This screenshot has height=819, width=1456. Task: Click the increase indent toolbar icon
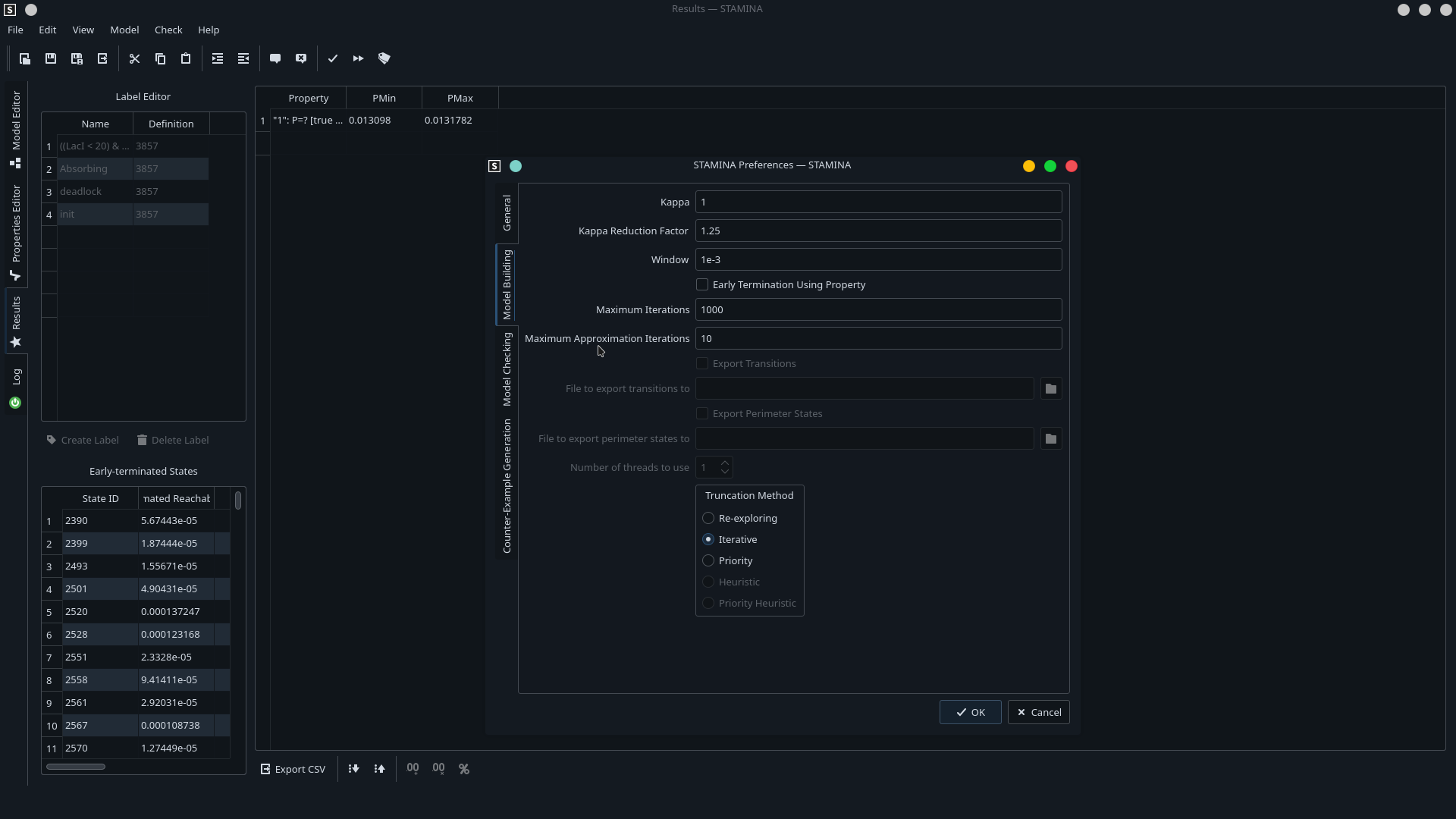[218, 58]
